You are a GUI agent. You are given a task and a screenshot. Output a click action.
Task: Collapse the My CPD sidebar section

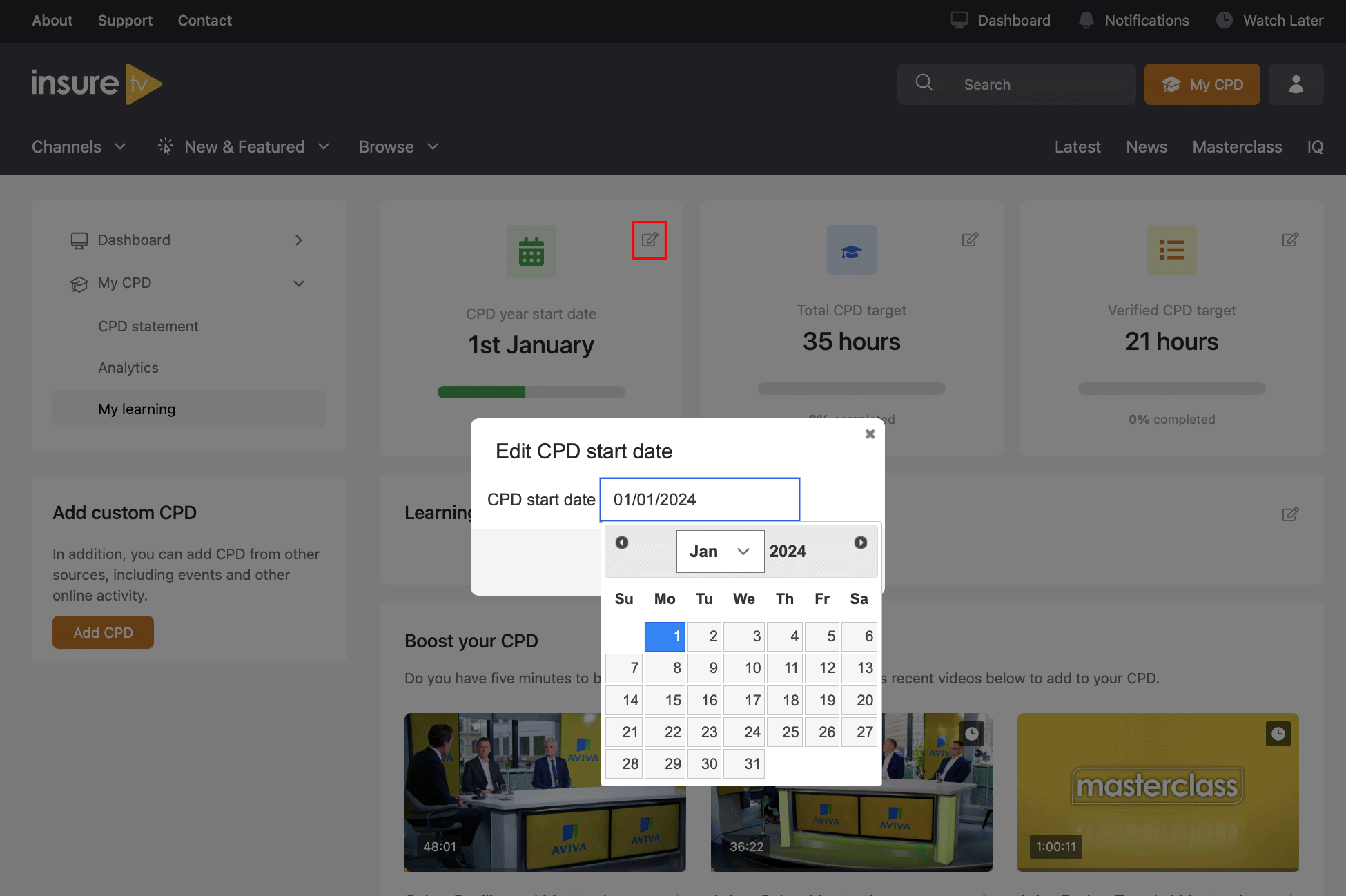point(299,284)
